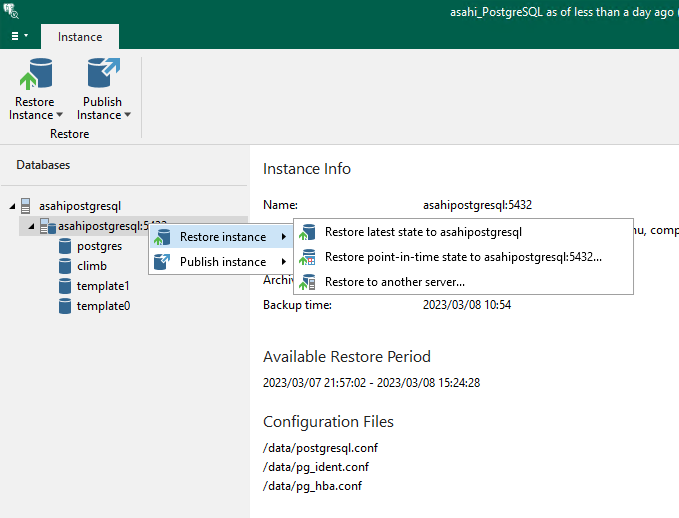Viewport: 679px width, 518px height.
Task: Click the Name: label in Instance Info
Action: click(x=280, y=205)
